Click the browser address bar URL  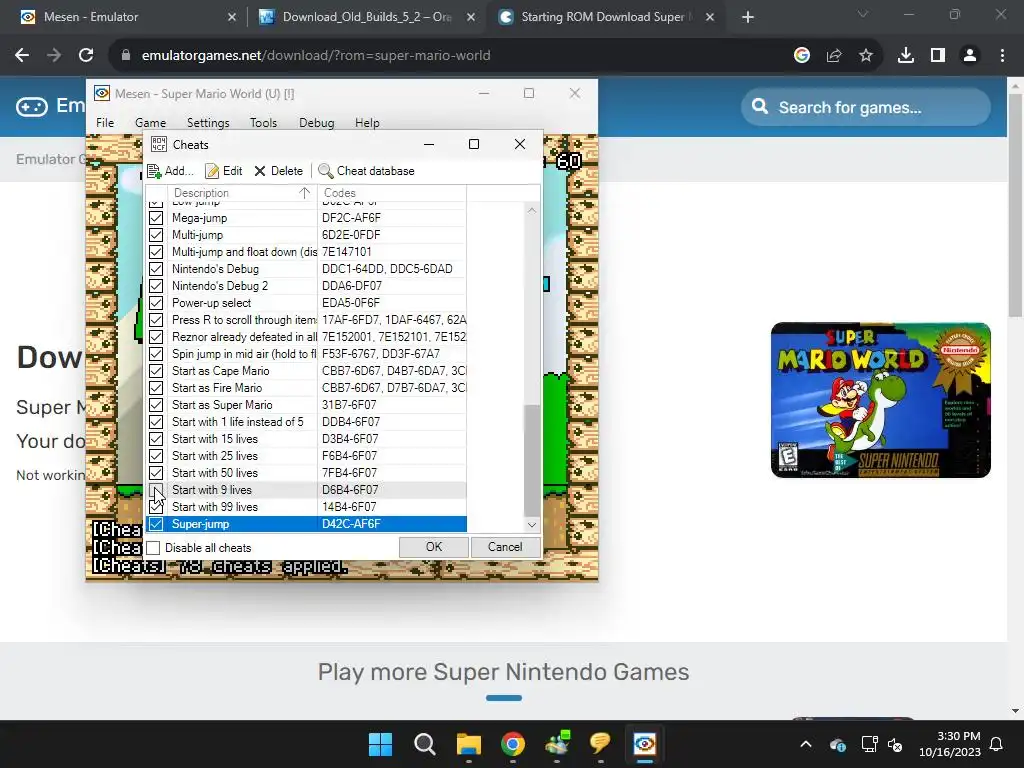[316, 56]
